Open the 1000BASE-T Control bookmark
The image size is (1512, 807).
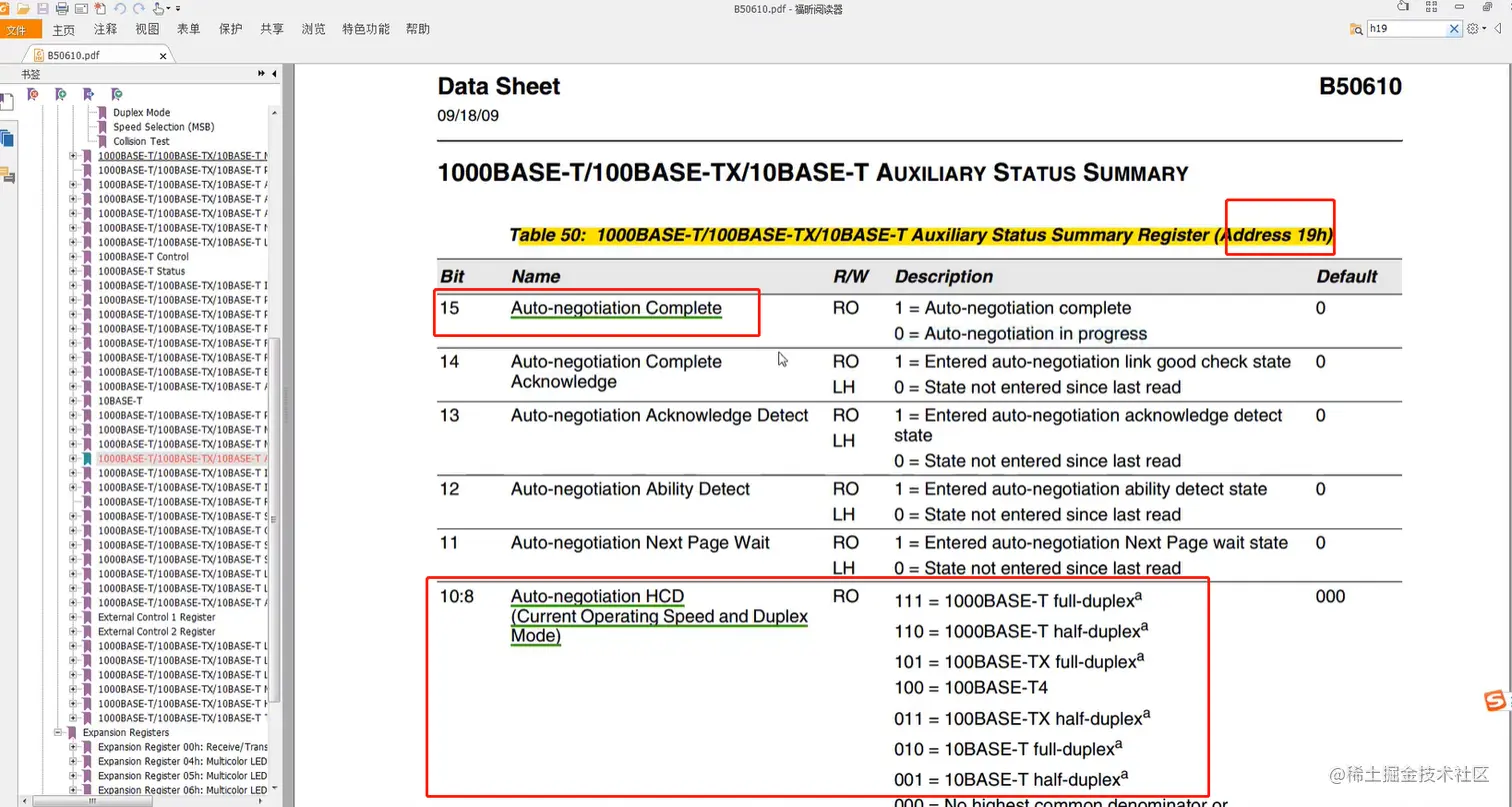point(143,257)
